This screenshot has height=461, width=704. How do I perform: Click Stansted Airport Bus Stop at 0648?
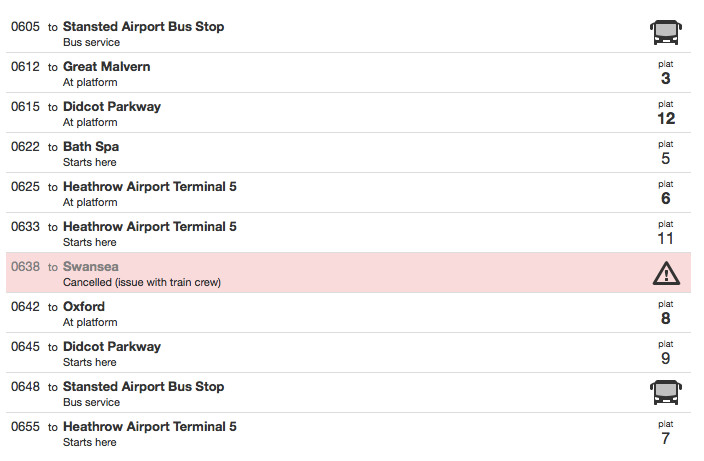pos(143,387)
